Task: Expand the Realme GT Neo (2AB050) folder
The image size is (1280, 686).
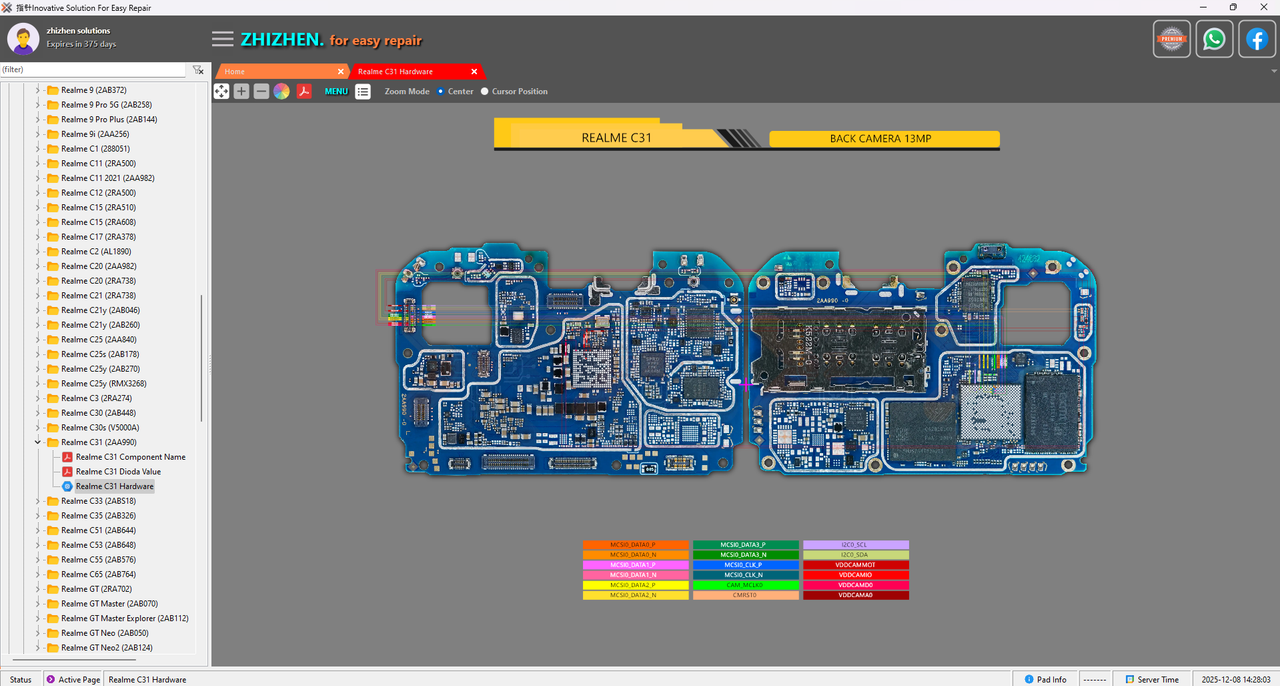Action: coord(38,633)
